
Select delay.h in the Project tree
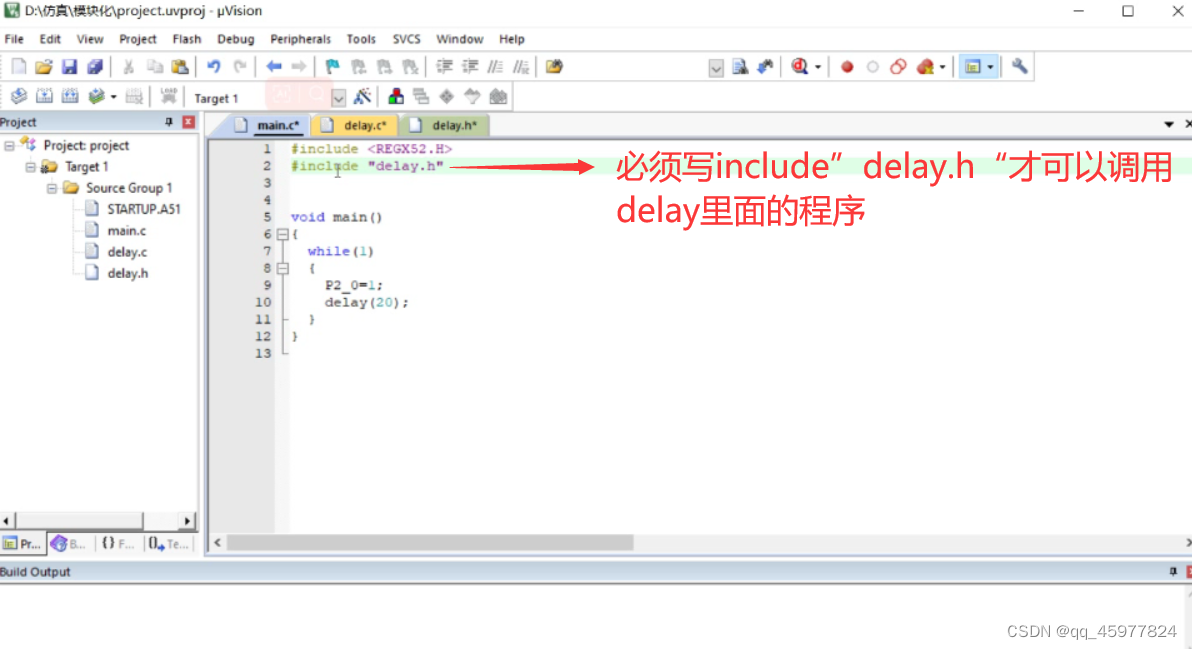[127, 272]
